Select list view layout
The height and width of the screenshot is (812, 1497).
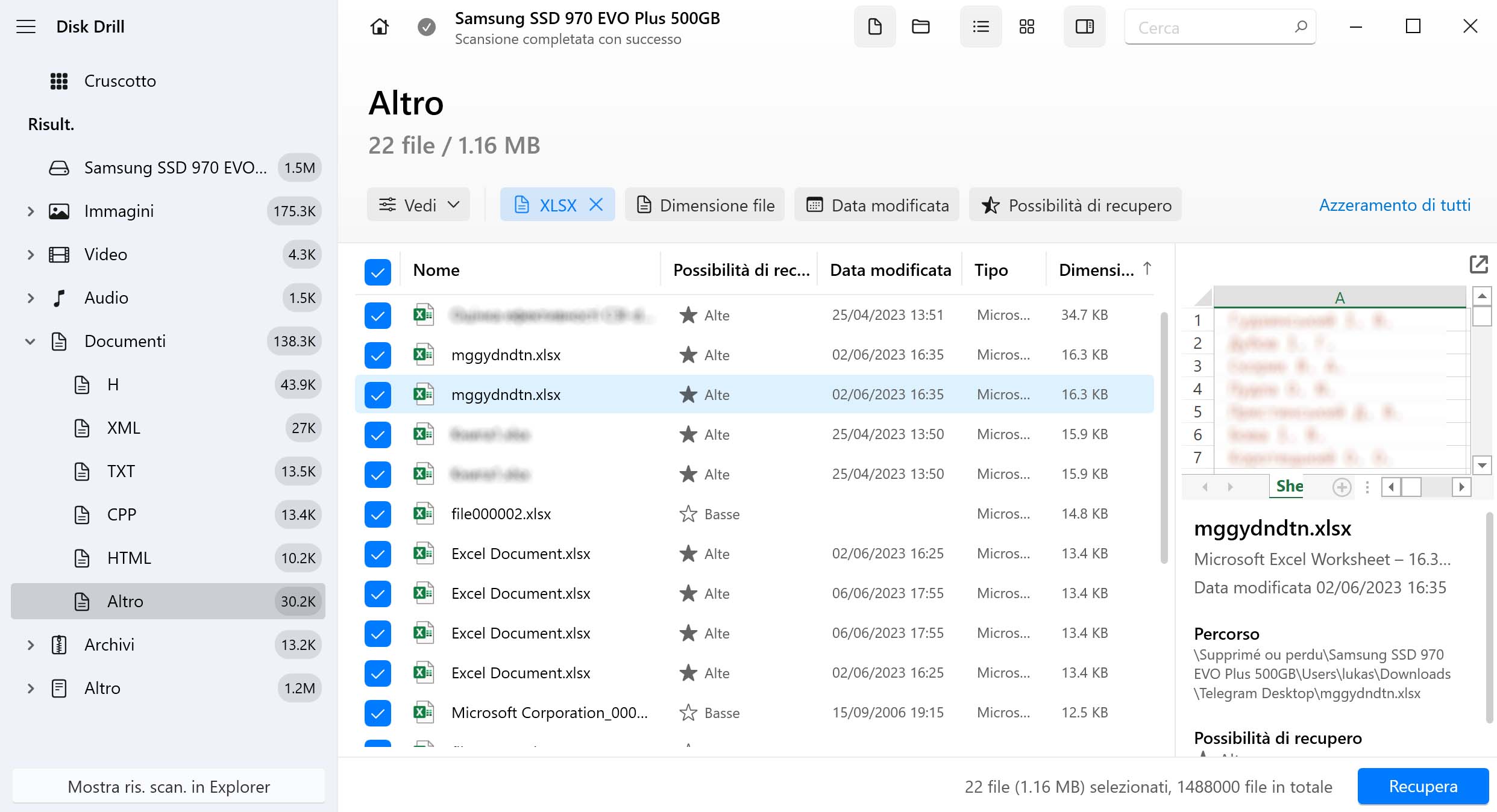[981, 27]
